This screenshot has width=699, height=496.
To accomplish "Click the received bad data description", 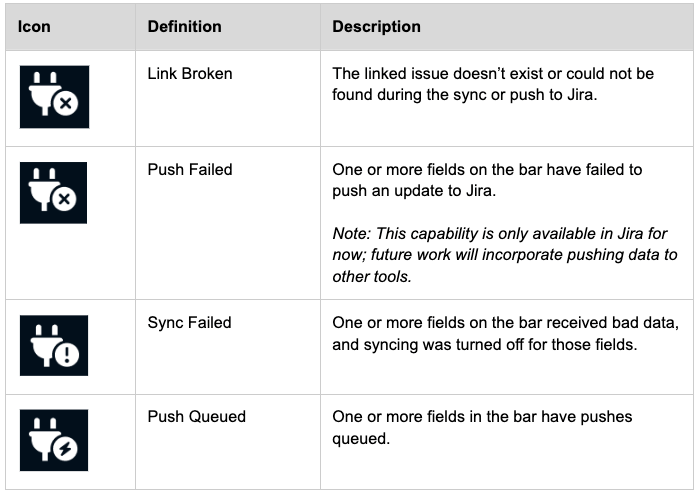I will [506, 333].
